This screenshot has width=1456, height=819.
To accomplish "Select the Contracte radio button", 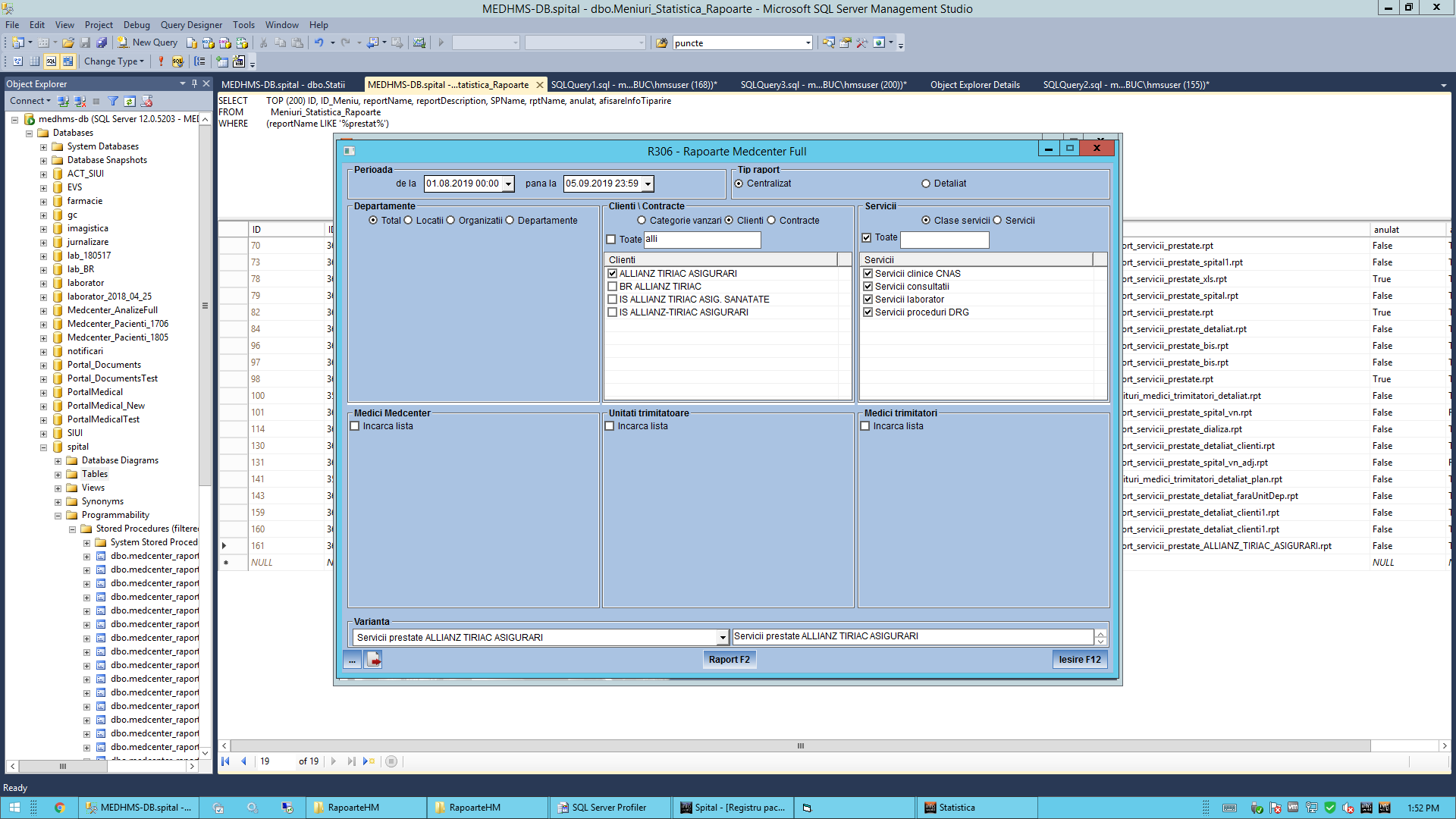I will click(772, 221).
